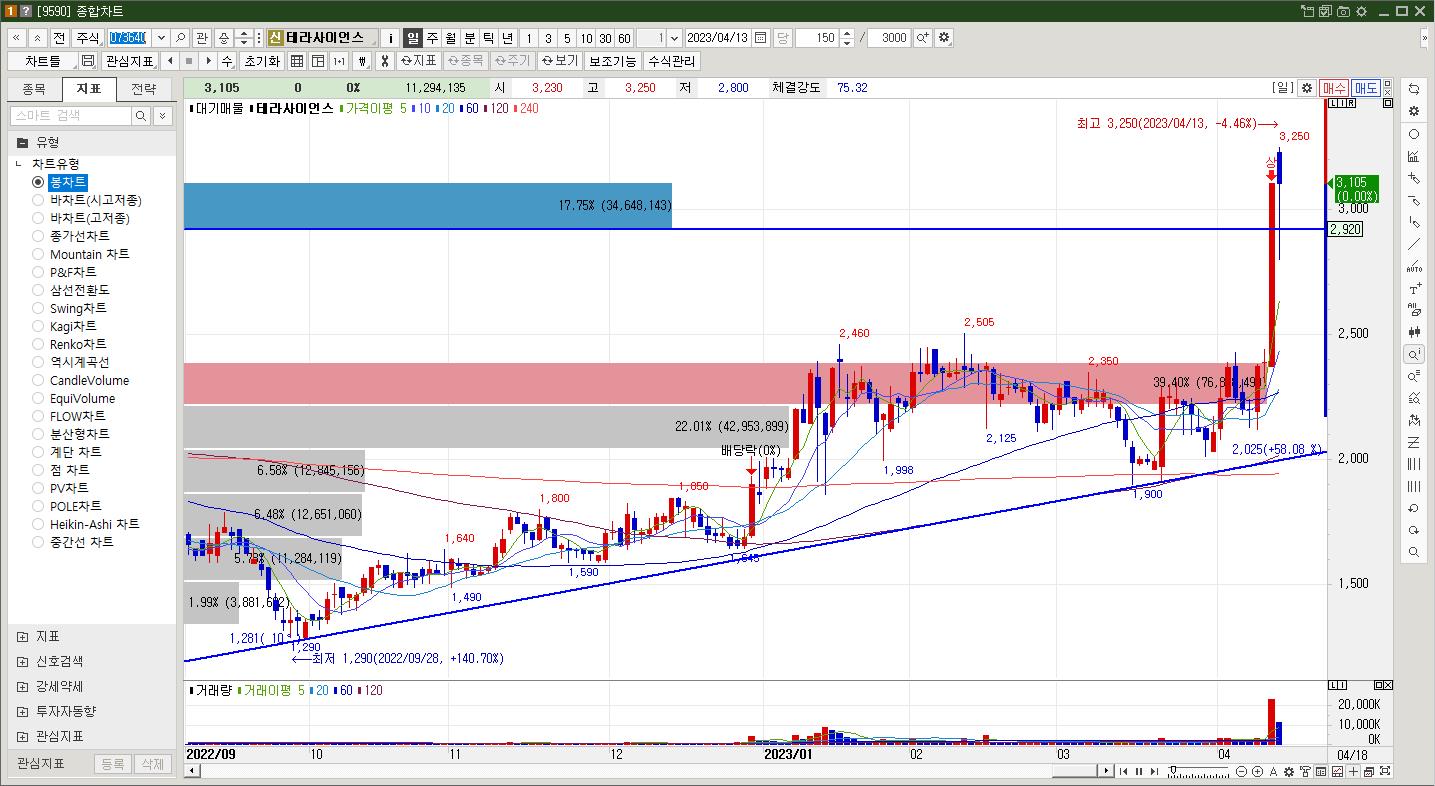The image size is (1435, 786).
Task: Click the zoom in plus icon below chart
Action: point(1257,771)
